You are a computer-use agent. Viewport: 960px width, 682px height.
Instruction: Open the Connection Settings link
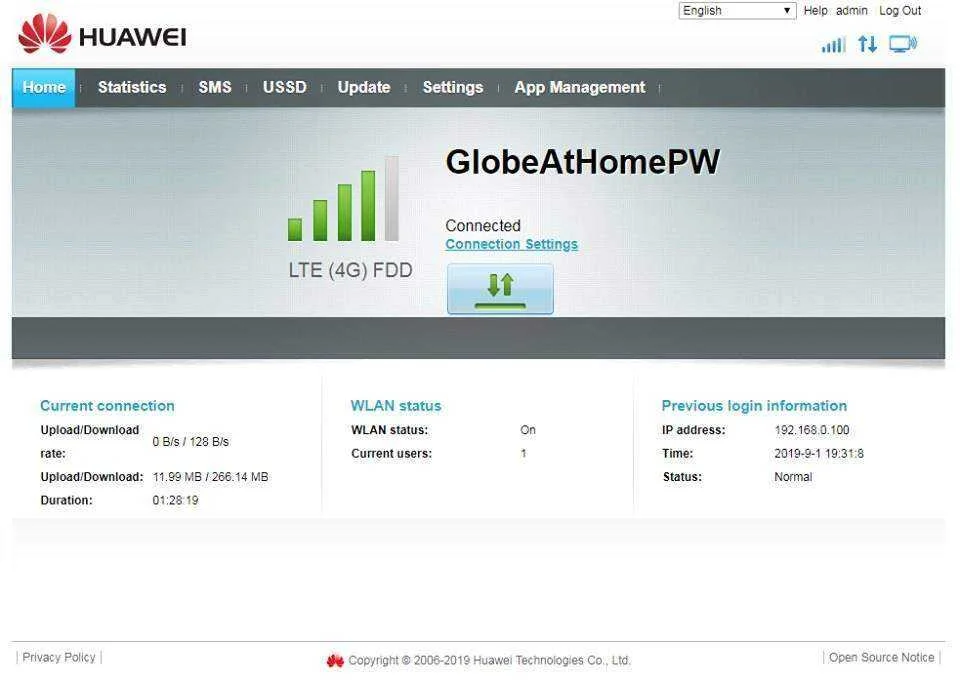point(511,244)
